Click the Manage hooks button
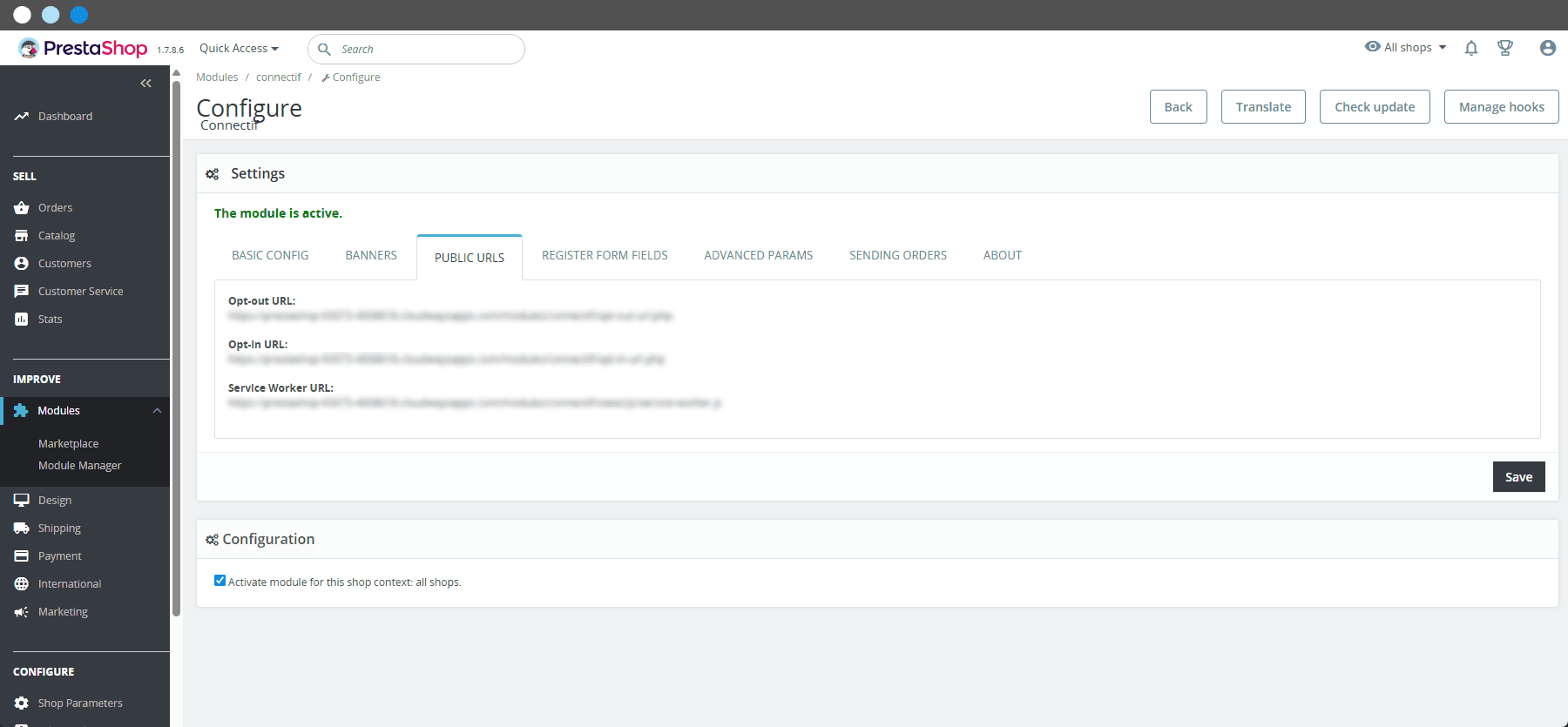 coord(1502,107)
